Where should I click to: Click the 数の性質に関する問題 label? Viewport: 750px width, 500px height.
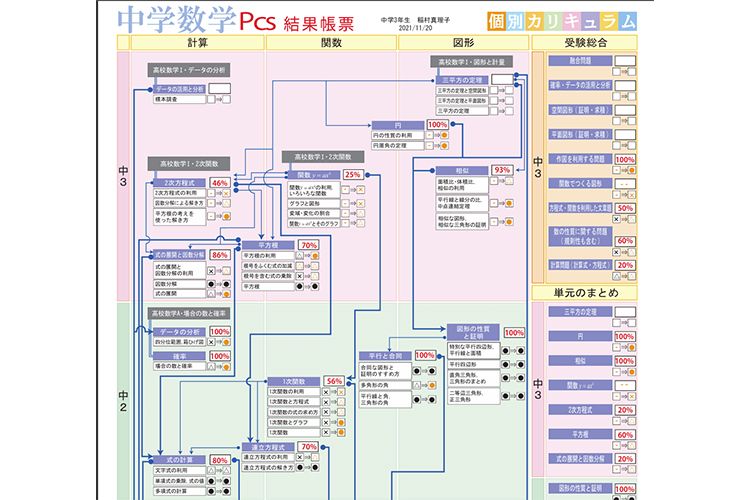click(x=580, y=236)
